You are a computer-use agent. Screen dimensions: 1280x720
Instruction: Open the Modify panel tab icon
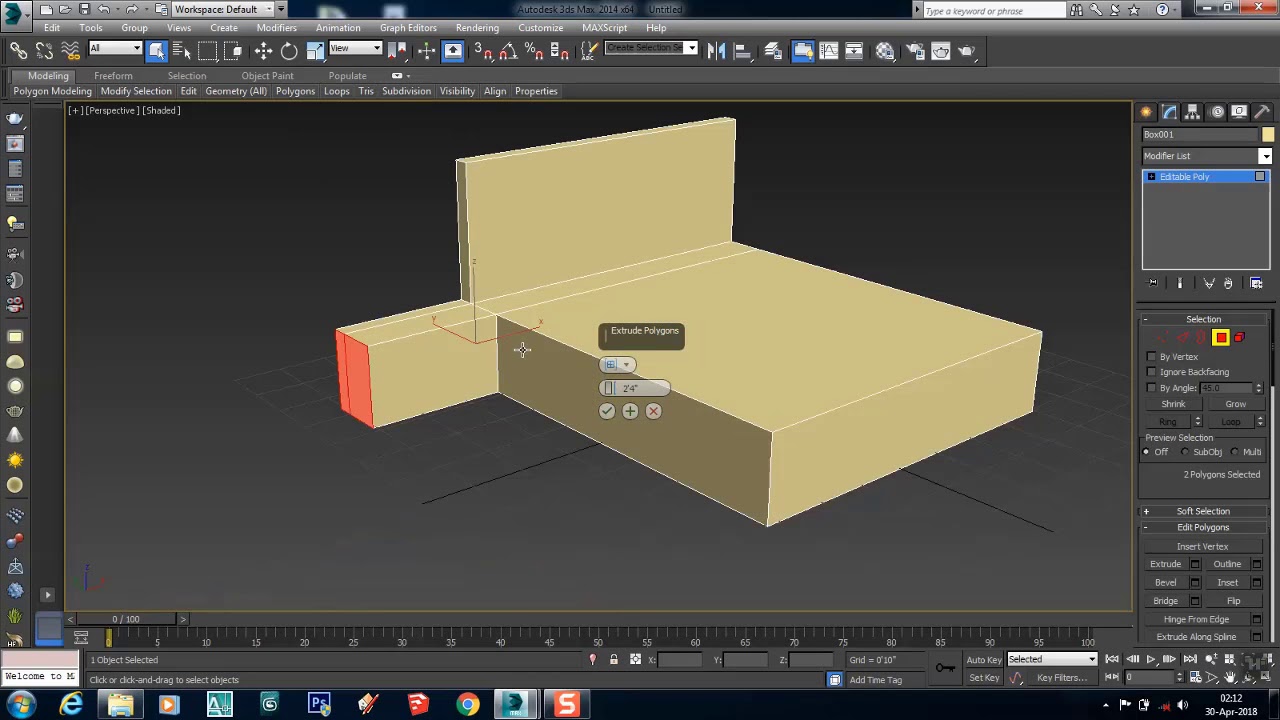[x=1169, y=112]
